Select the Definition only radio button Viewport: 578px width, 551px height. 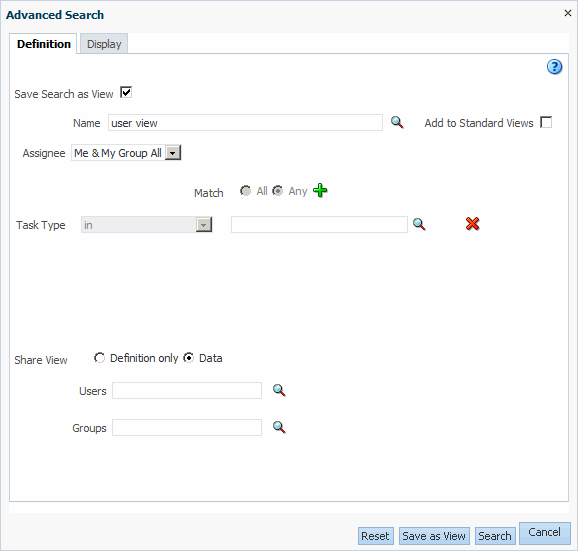[x=99, y=358]
